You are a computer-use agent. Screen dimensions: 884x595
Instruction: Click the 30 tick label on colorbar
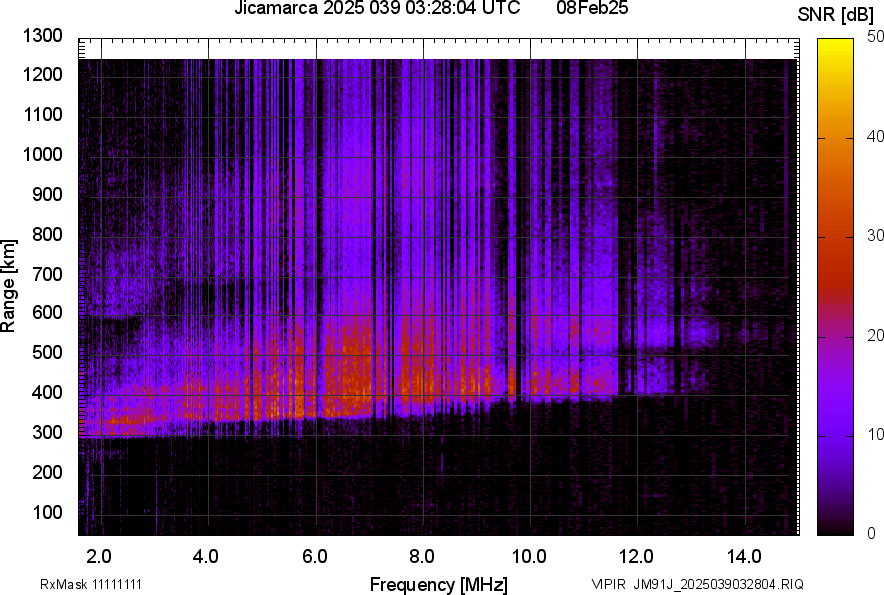tap(875, 236)
